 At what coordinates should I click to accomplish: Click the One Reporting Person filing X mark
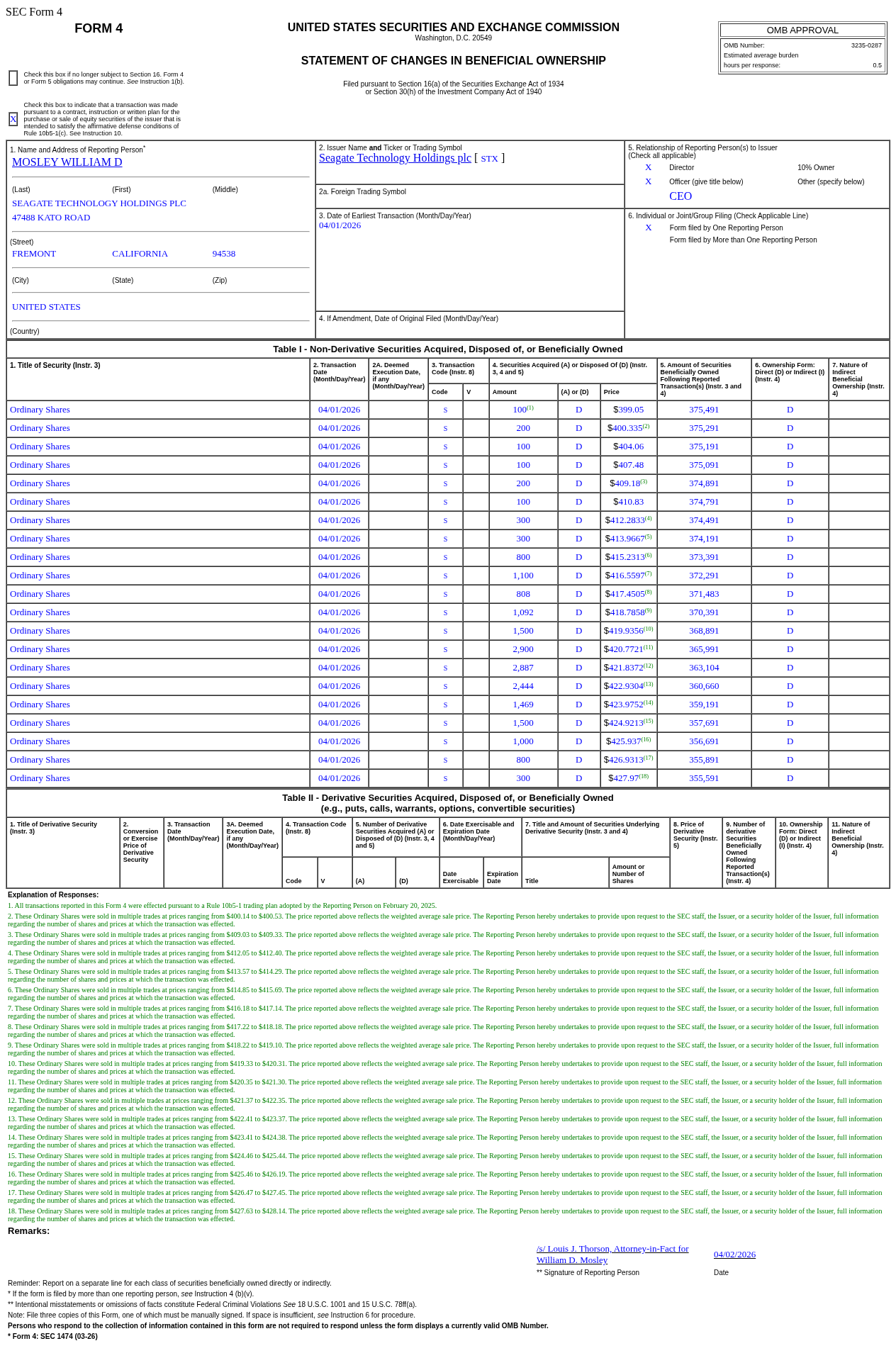coord(648,228)
